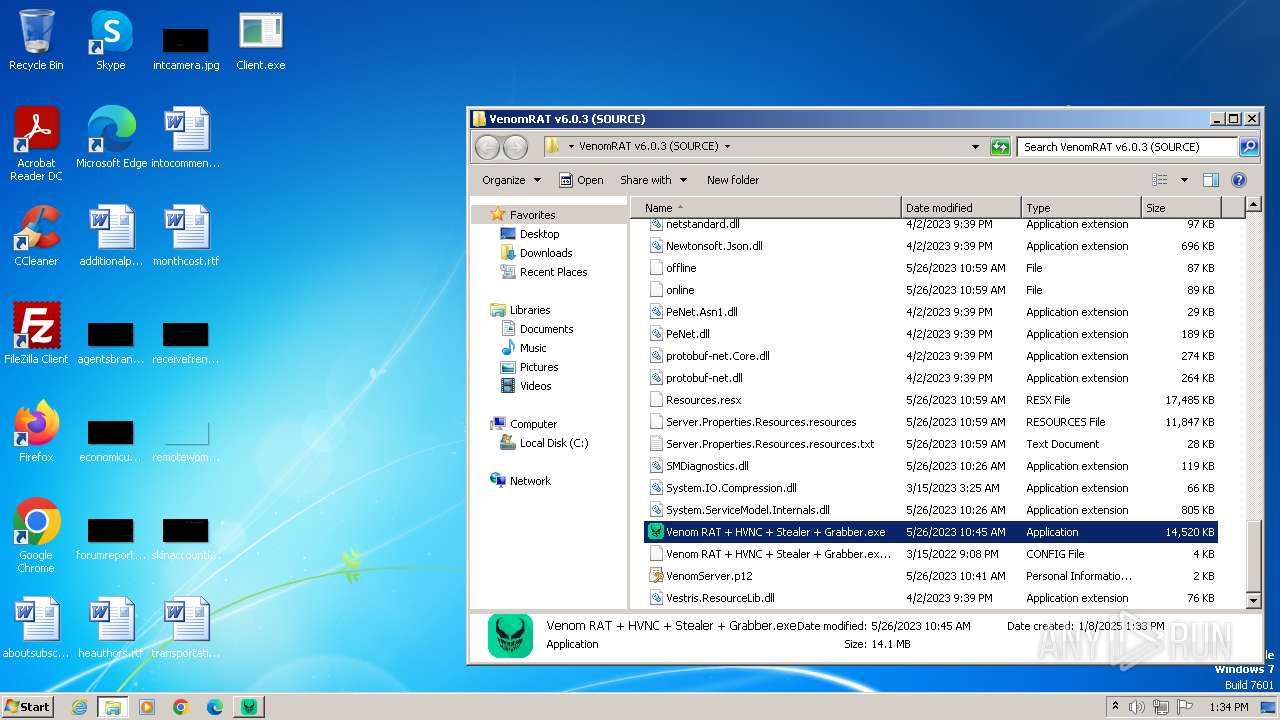Select the Google Chrome desktop shortcut
The height and width of the screenshot is (720, 1280).
point(36,535)
